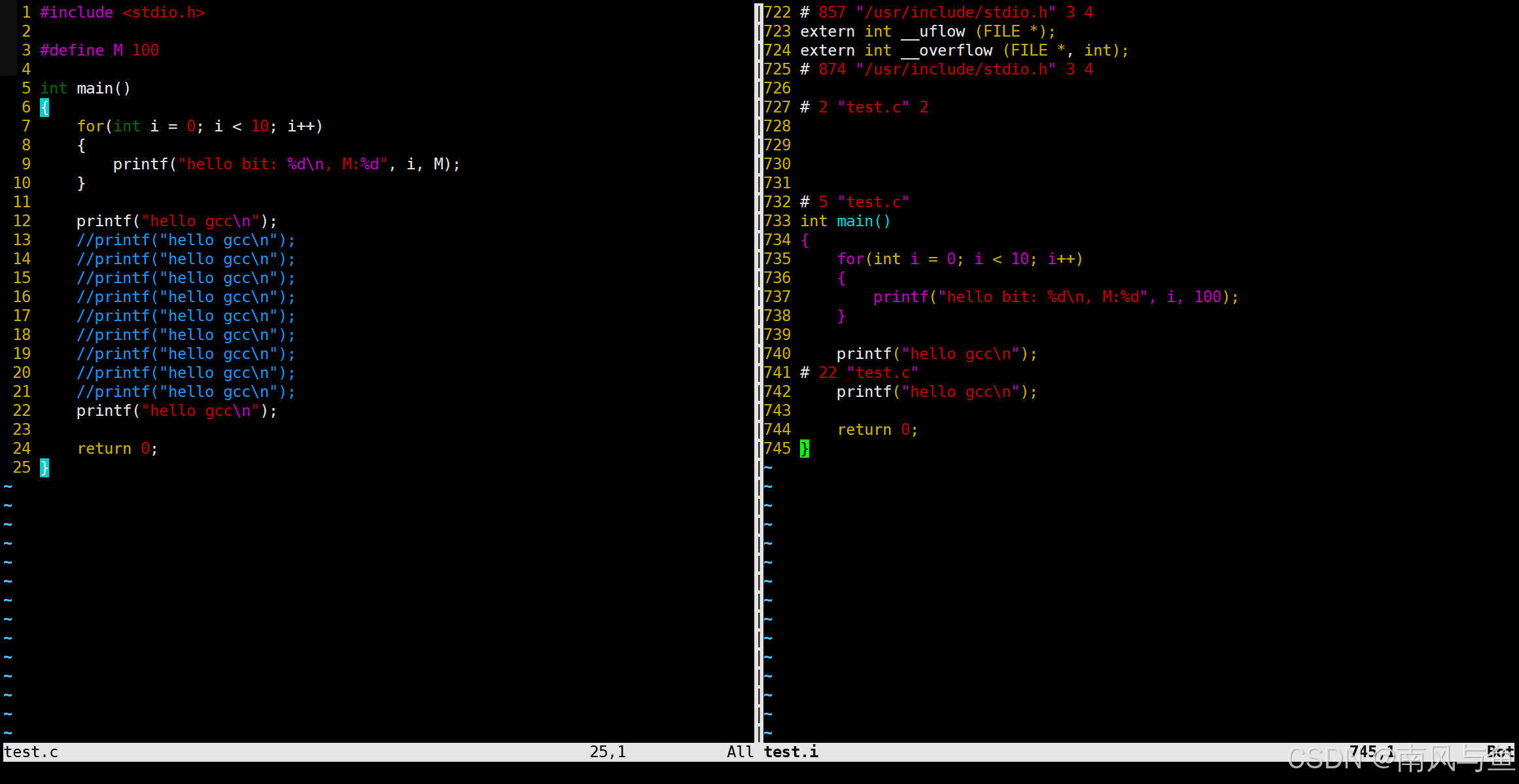This screenshot has height=784, width=1519.
Task: Click the for loop on line 7
Action: (x=200, y=126)
